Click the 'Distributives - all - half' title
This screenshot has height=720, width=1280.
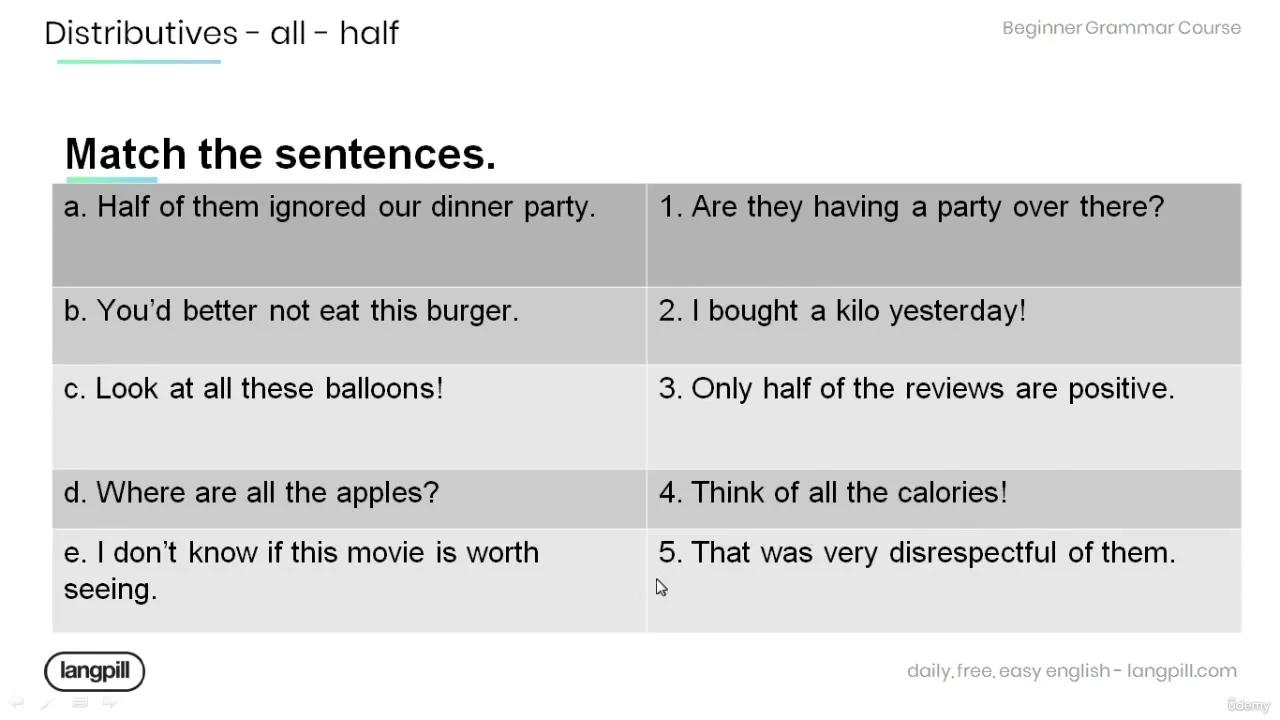(222, 33)
